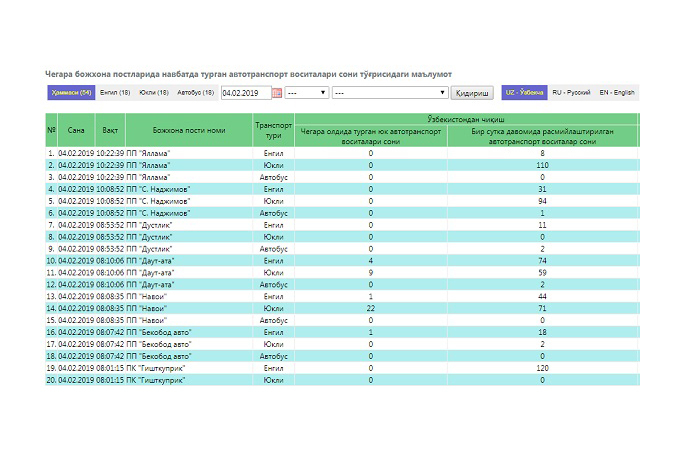Switch to the Енгил (18) tab
Viewport: 680px width, 453px height.
pos(115,92)
